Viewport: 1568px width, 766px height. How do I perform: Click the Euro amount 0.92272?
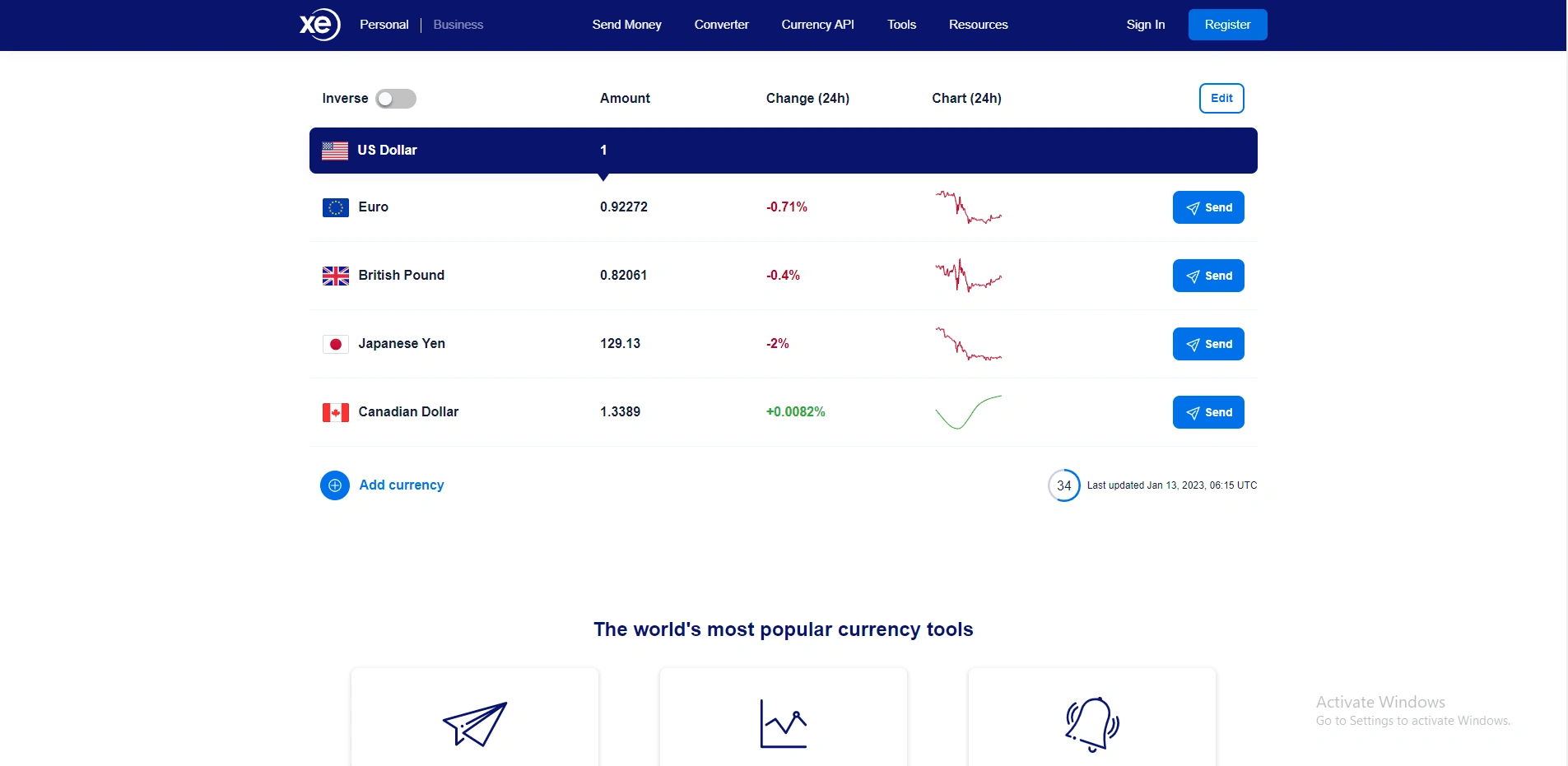click(x=624, y=207)
